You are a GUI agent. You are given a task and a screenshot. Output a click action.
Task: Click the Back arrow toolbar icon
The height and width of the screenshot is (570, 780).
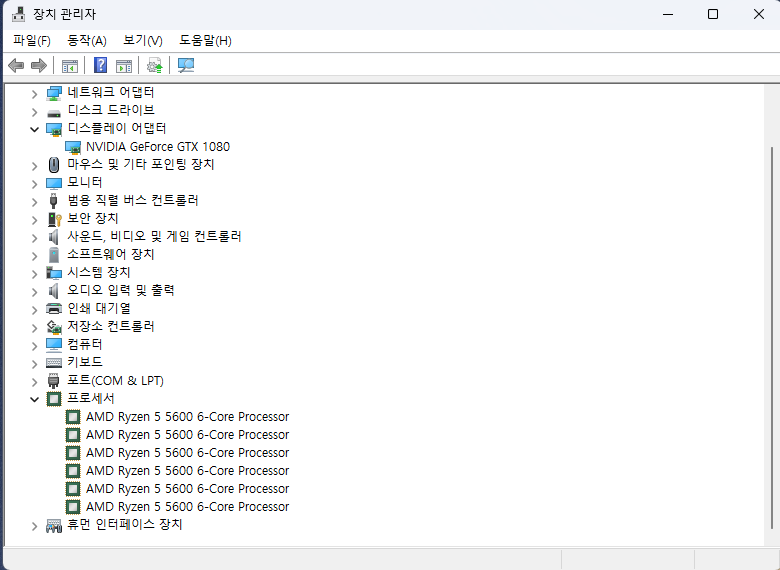16,65
